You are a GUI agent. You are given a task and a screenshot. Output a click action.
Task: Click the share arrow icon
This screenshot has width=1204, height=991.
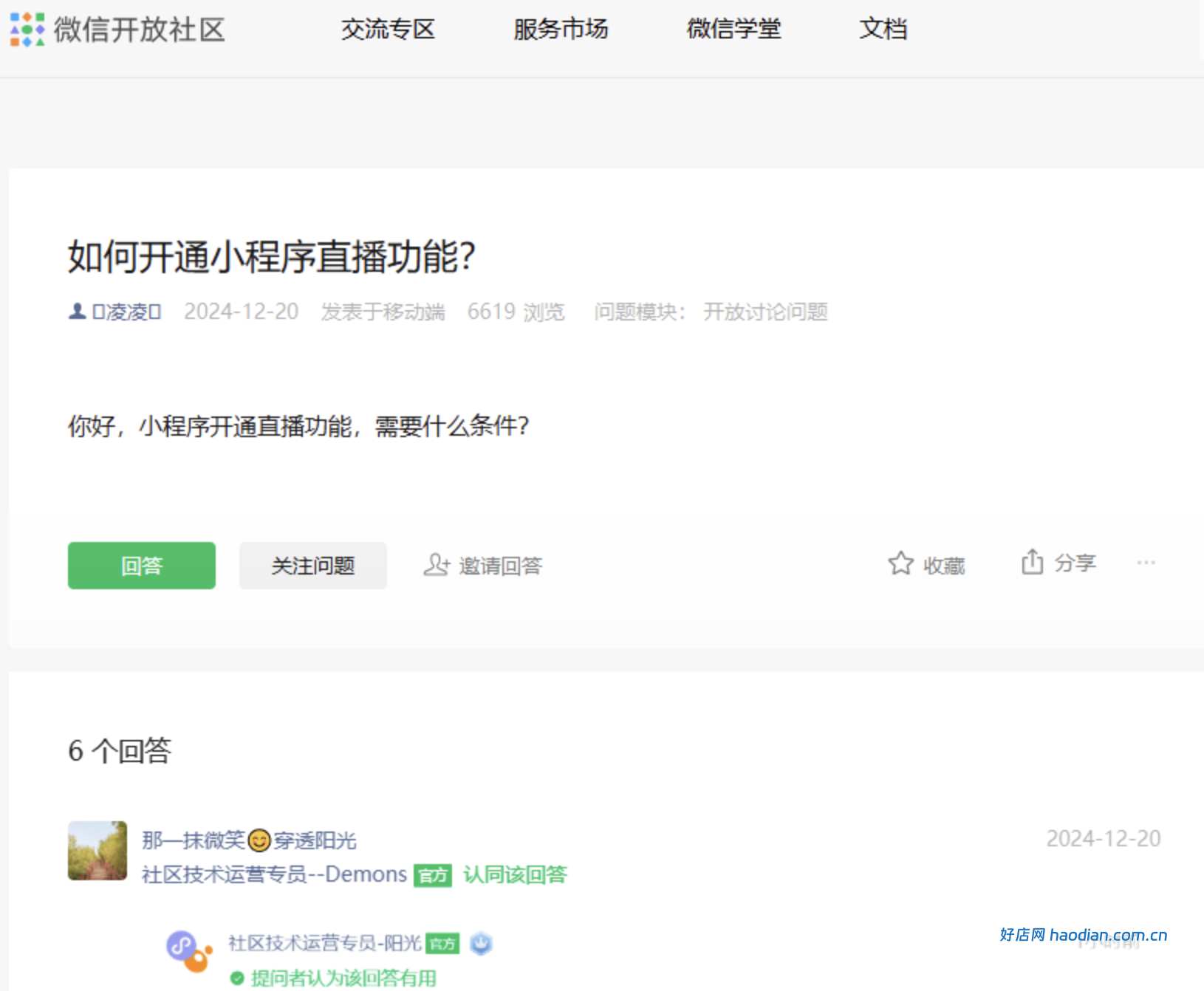coord(1032,562)
